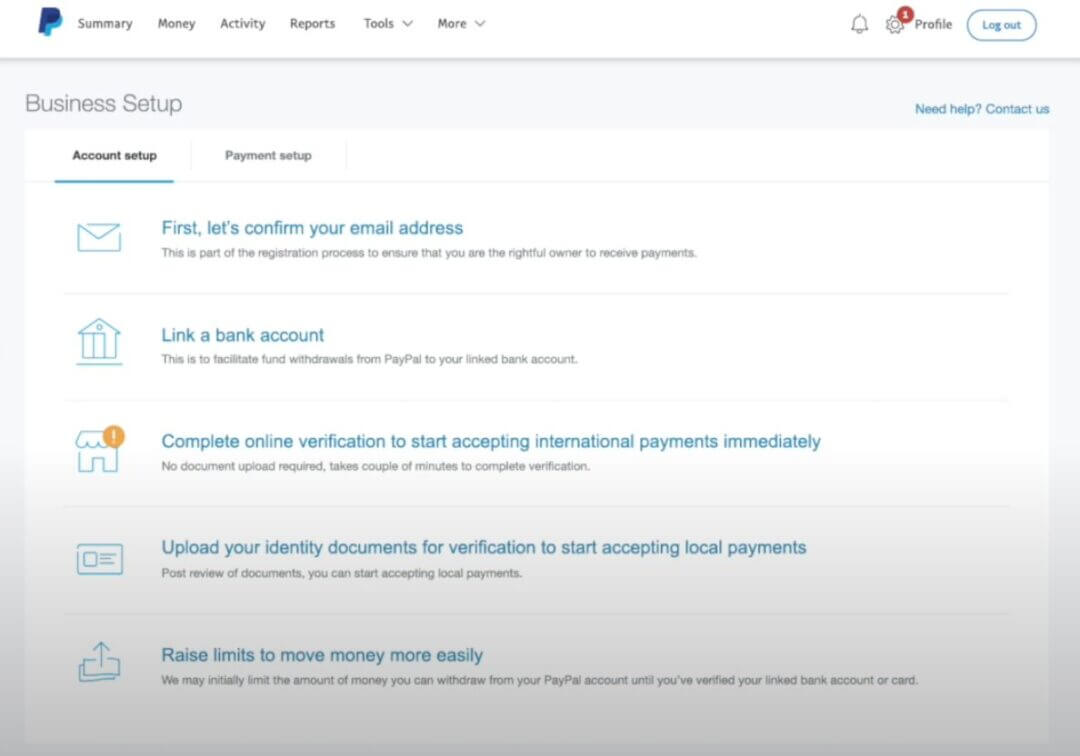Click the identity card icon
Viewport: 1080px width, 756px height.
(100, 559)
